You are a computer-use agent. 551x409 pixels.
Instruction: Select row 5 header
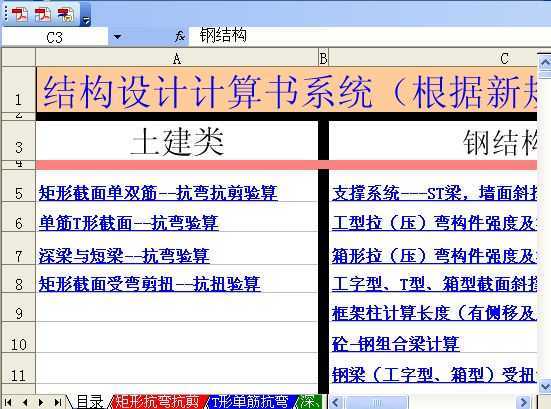point(19,187)
